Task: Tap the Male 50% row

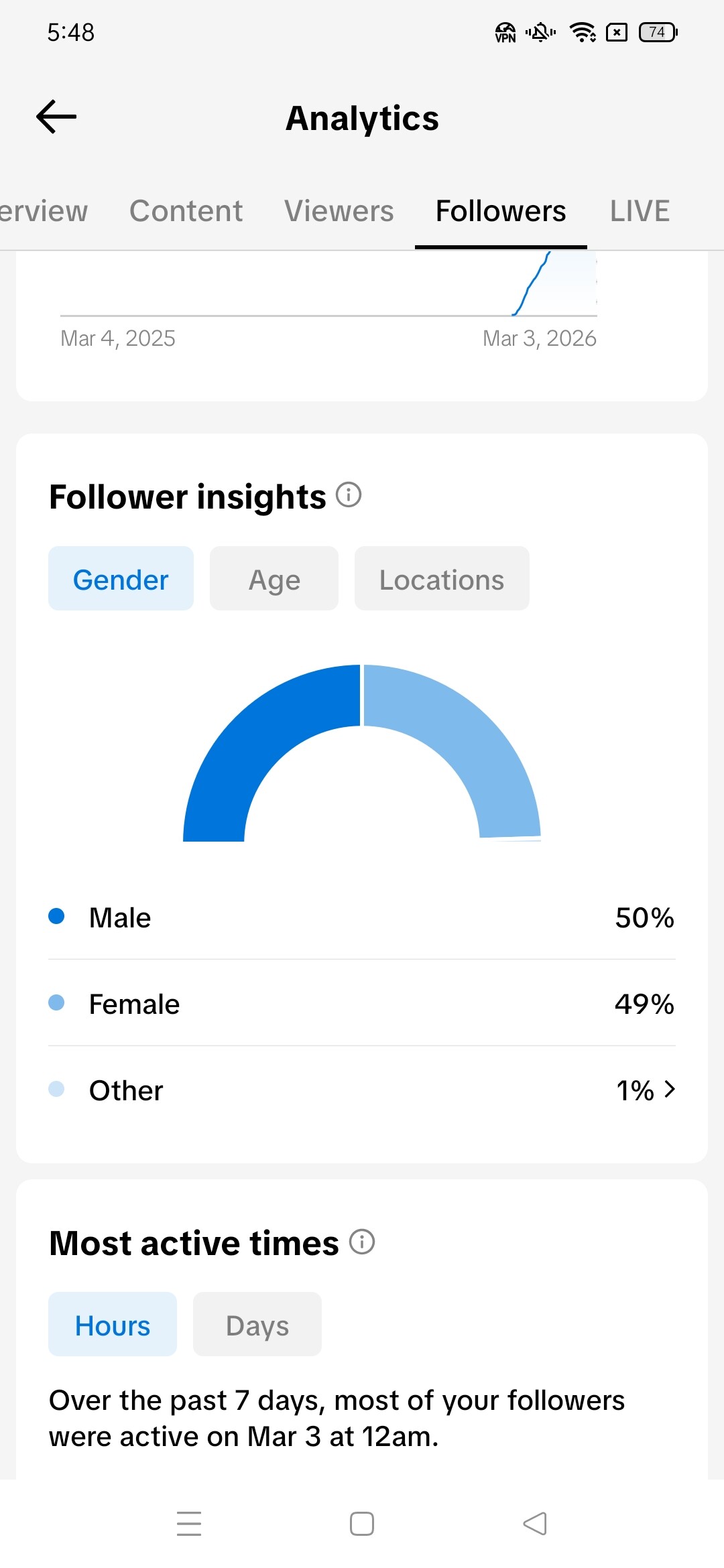Action: tap(362, 917)
